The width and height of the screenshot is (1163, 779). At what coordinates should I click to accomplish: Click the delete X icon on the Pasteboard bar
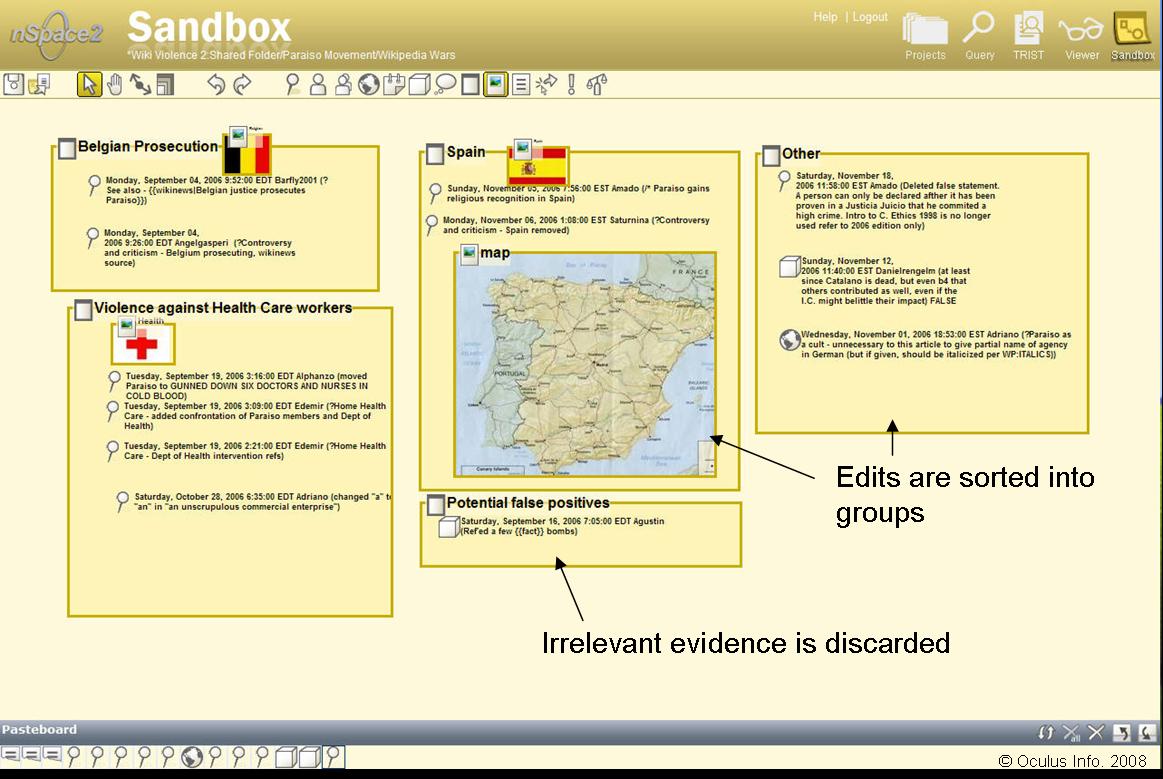(1096, 732)
